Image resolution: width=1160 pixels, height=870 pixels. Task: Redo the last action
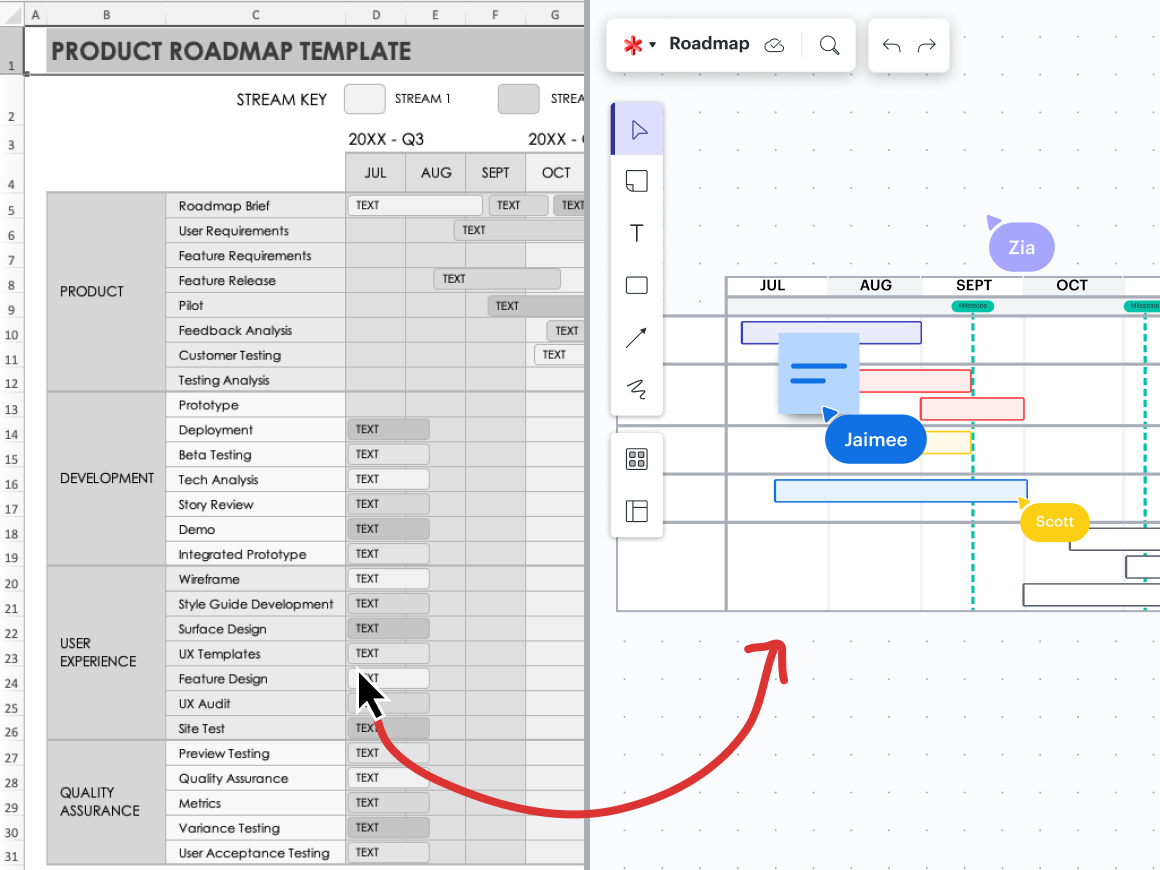[x=927, y=45]
